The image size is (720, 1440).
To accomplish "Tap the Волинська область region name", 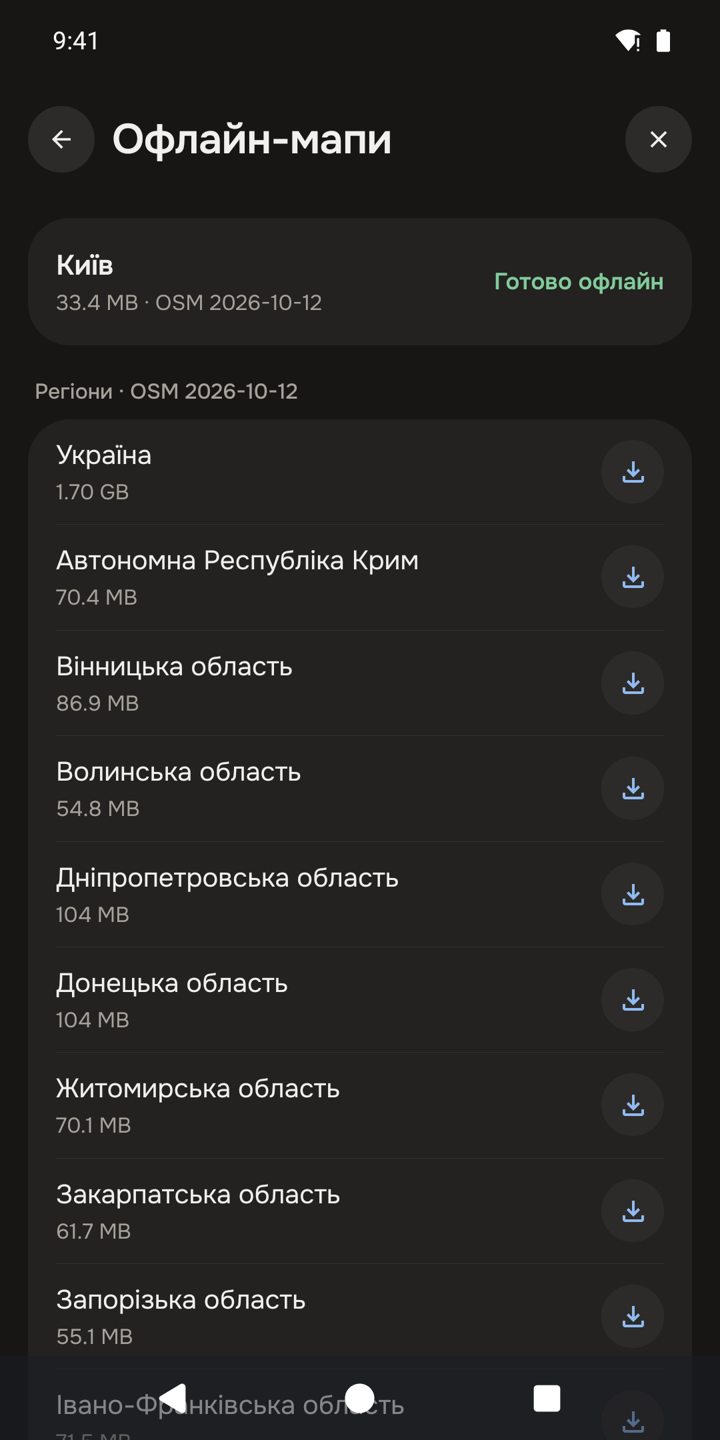I will (x=178, y=772).
